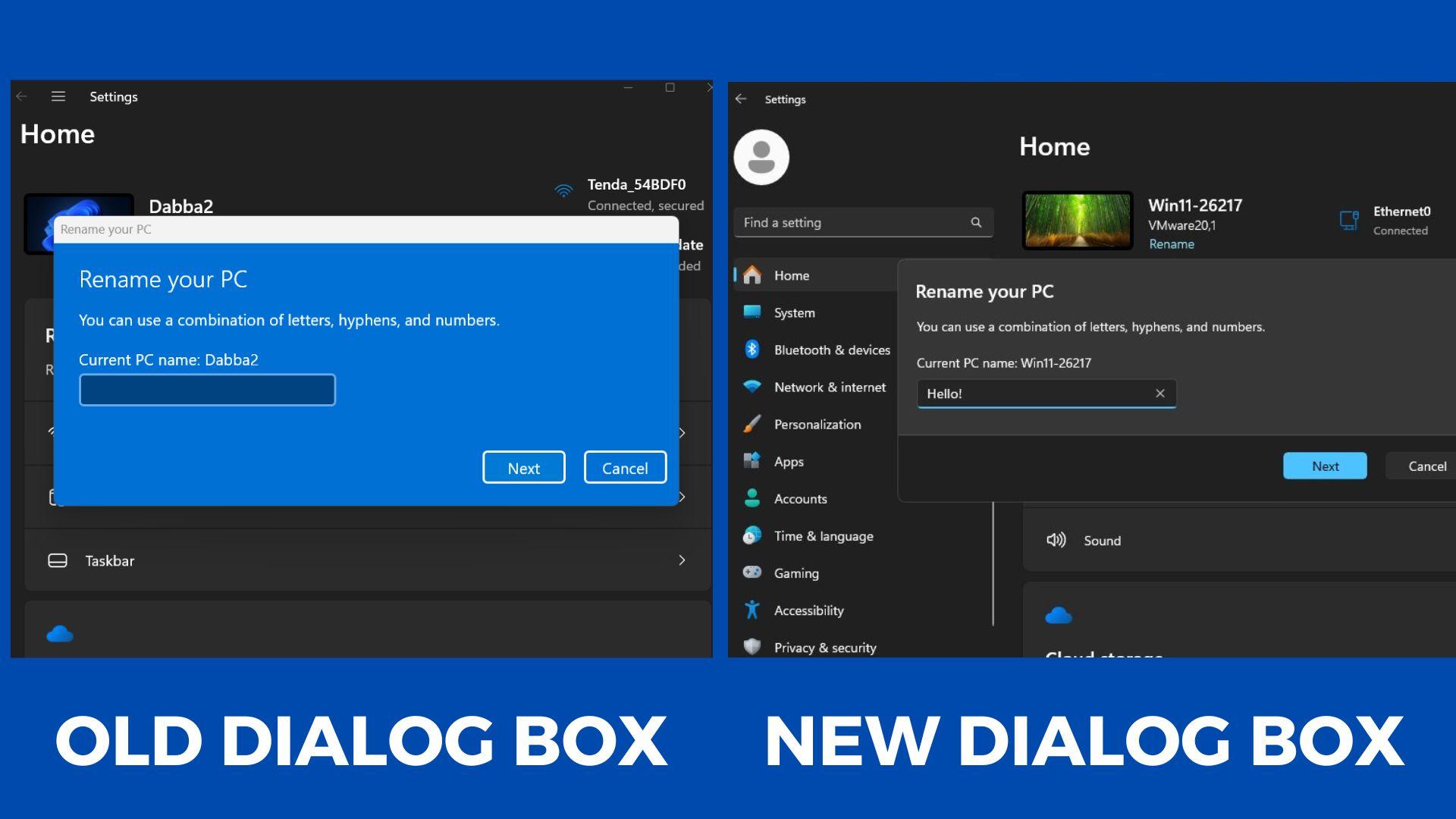Open the Personalization settings category
This screenshot has height=819, width=1456.
(817, 424)
